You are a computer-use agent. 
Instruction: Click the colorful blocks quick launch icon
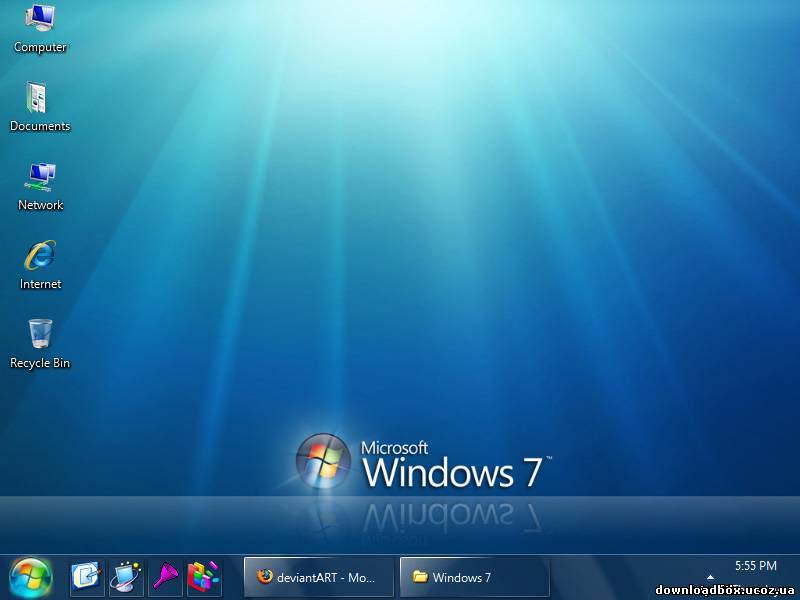(204, 578)
